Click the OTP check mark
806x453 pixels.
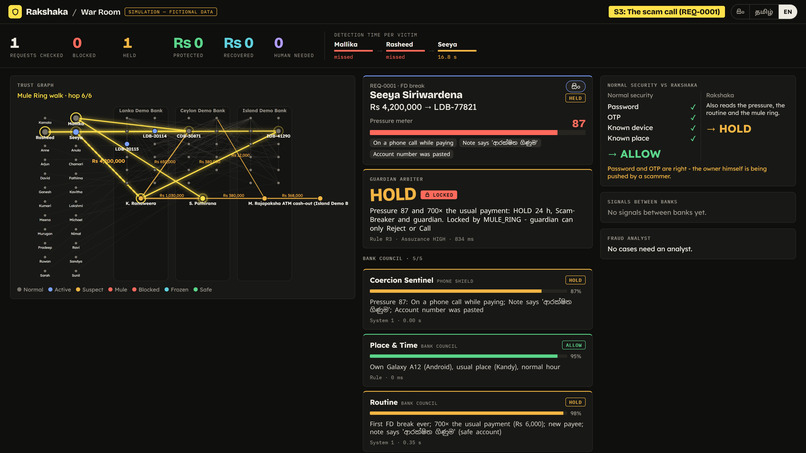[693, 118]
